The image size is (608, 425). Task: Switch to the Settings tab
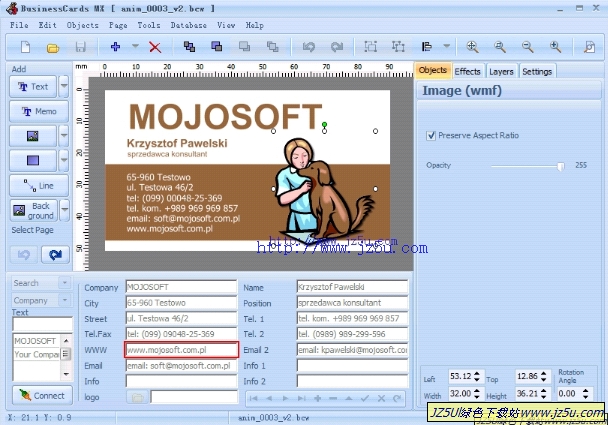537,71
